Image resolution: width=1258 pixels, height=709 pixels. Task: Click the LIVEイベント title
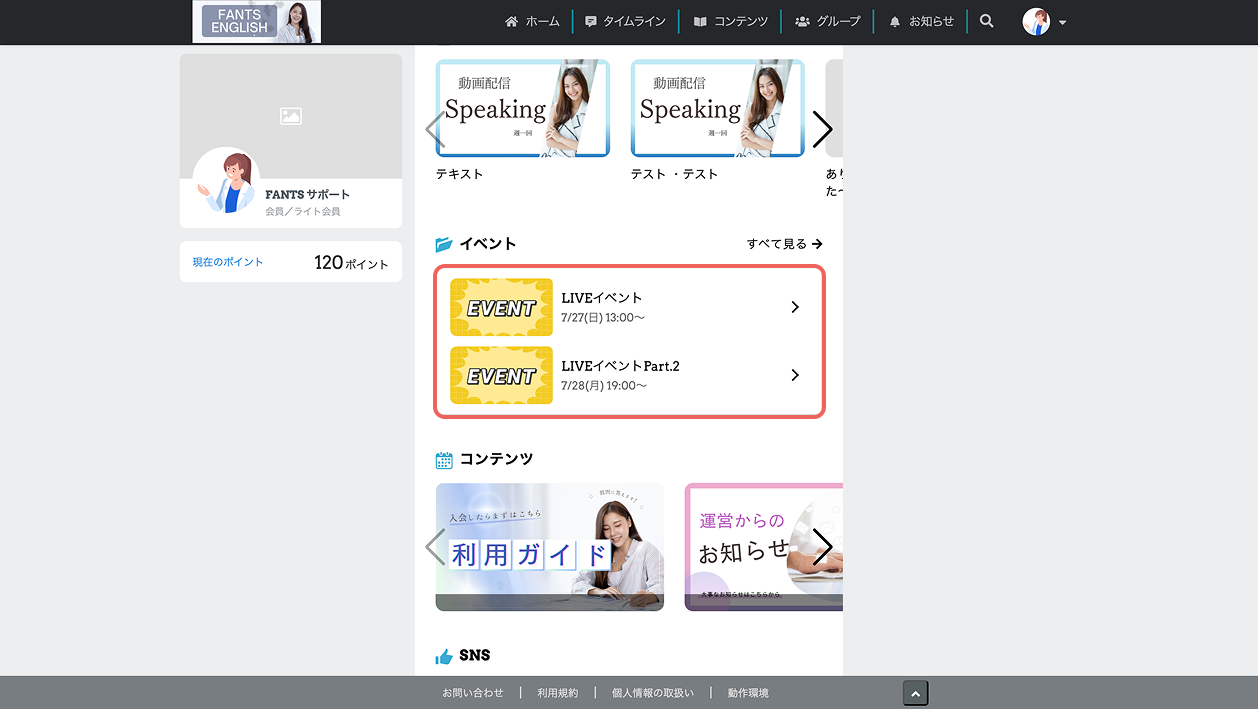pyautogui.click(x=602, y=298)
